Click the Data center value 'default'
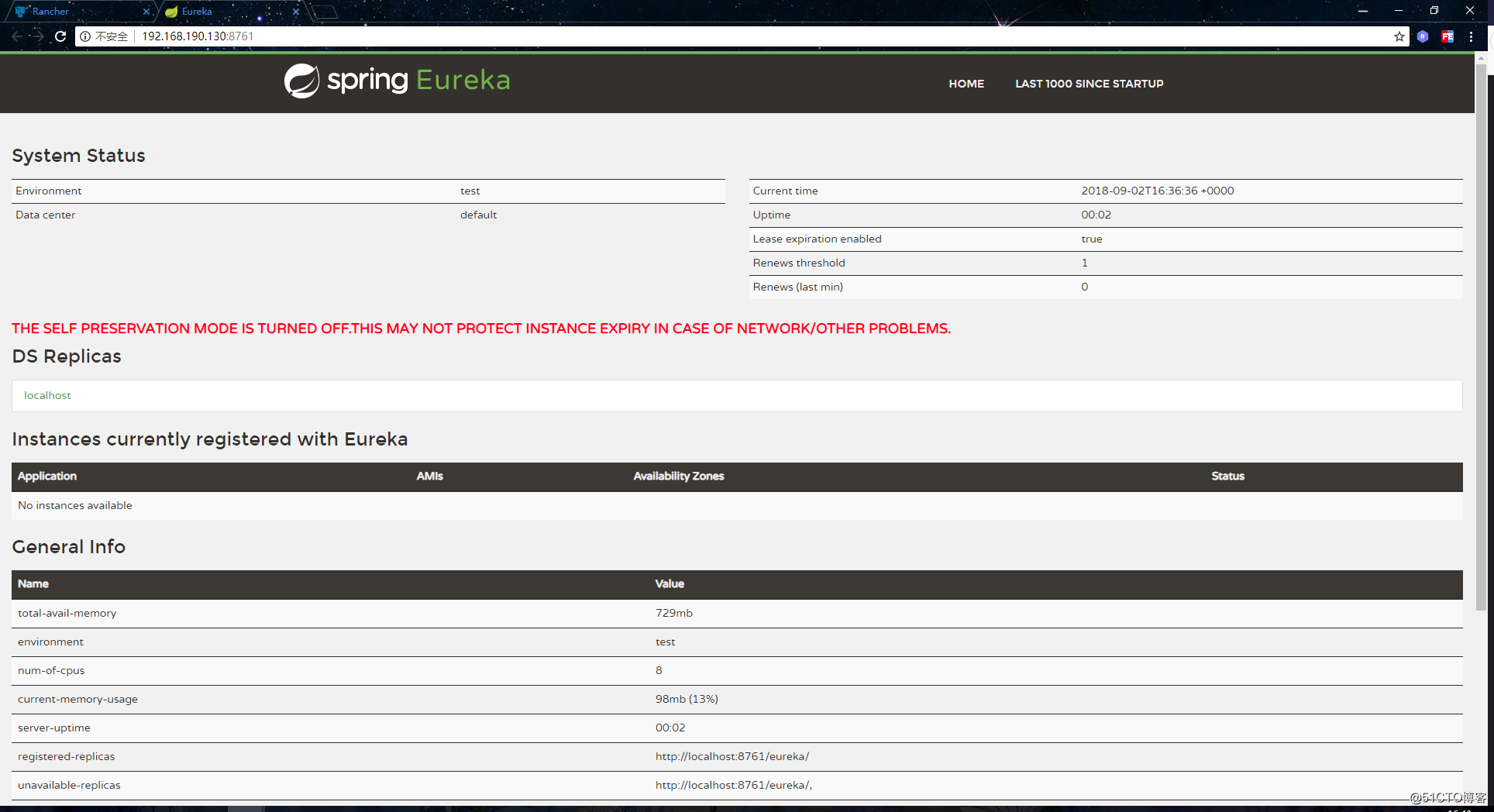This screenshot has width=1494, height=812. pyautogui.click(x=478, y=215)
